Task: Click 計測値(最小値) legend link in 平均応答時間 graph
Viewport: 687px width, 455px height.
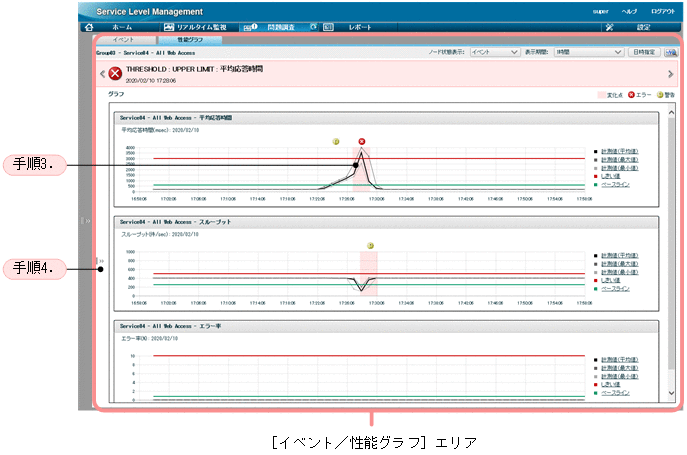Action: tap(620, 168)
